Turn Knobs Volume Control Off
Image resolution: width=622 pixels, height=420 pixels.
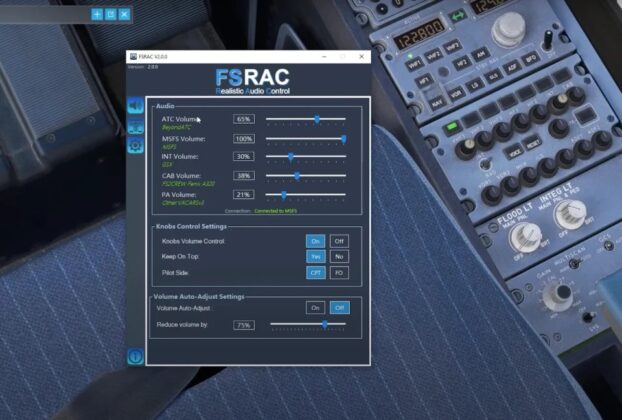339,241
